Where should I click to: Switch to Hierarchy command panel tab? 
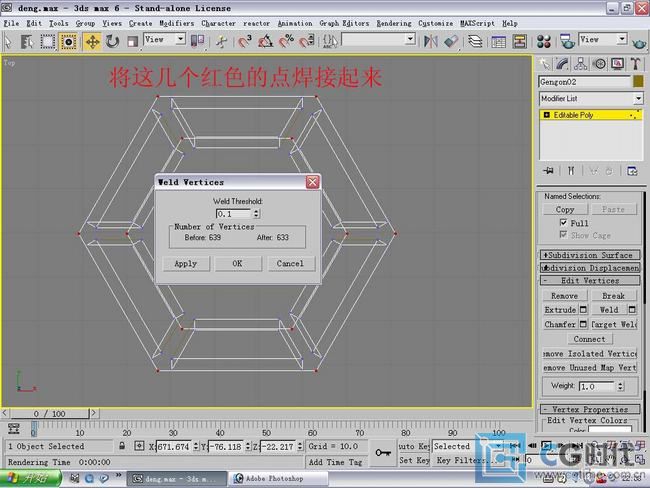[x=581, y=64]
